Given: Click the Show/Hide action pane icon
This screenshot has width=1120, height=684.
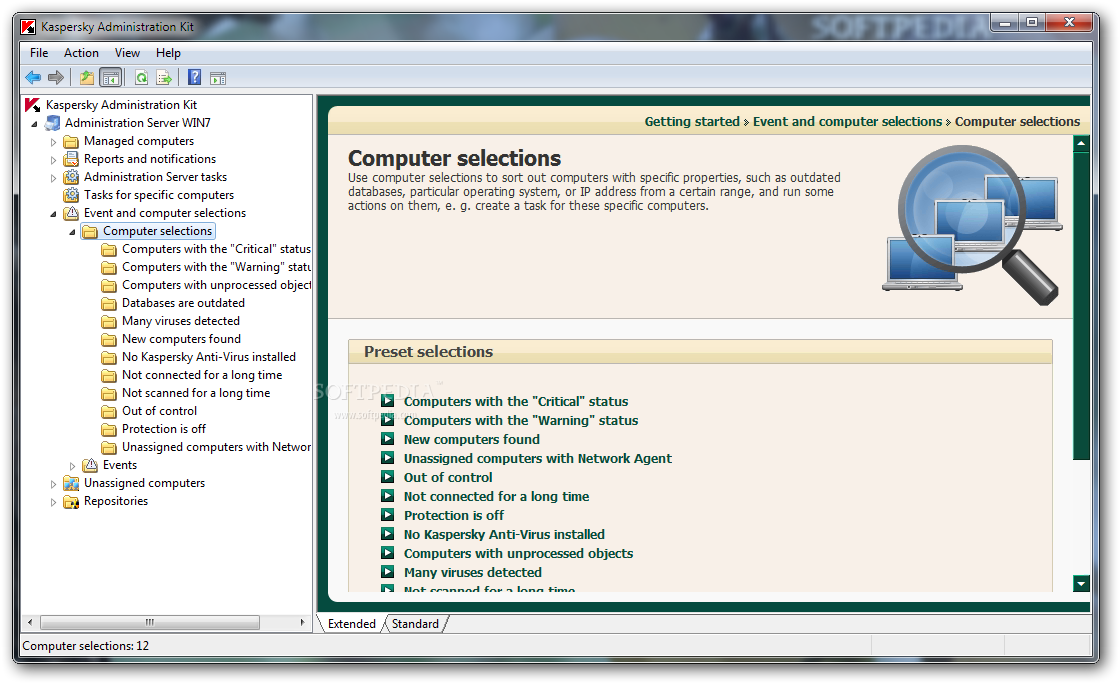Looking at the screenshot, I should 218,78.
